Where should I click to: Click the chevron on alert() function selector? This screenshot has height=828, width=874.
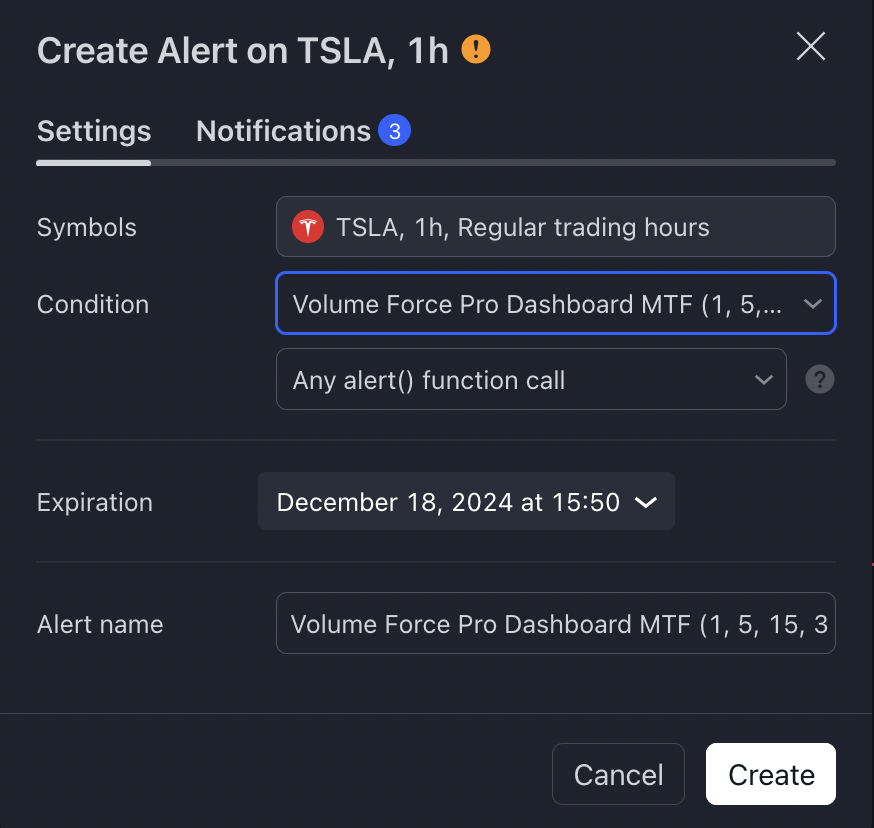[764, 380]
